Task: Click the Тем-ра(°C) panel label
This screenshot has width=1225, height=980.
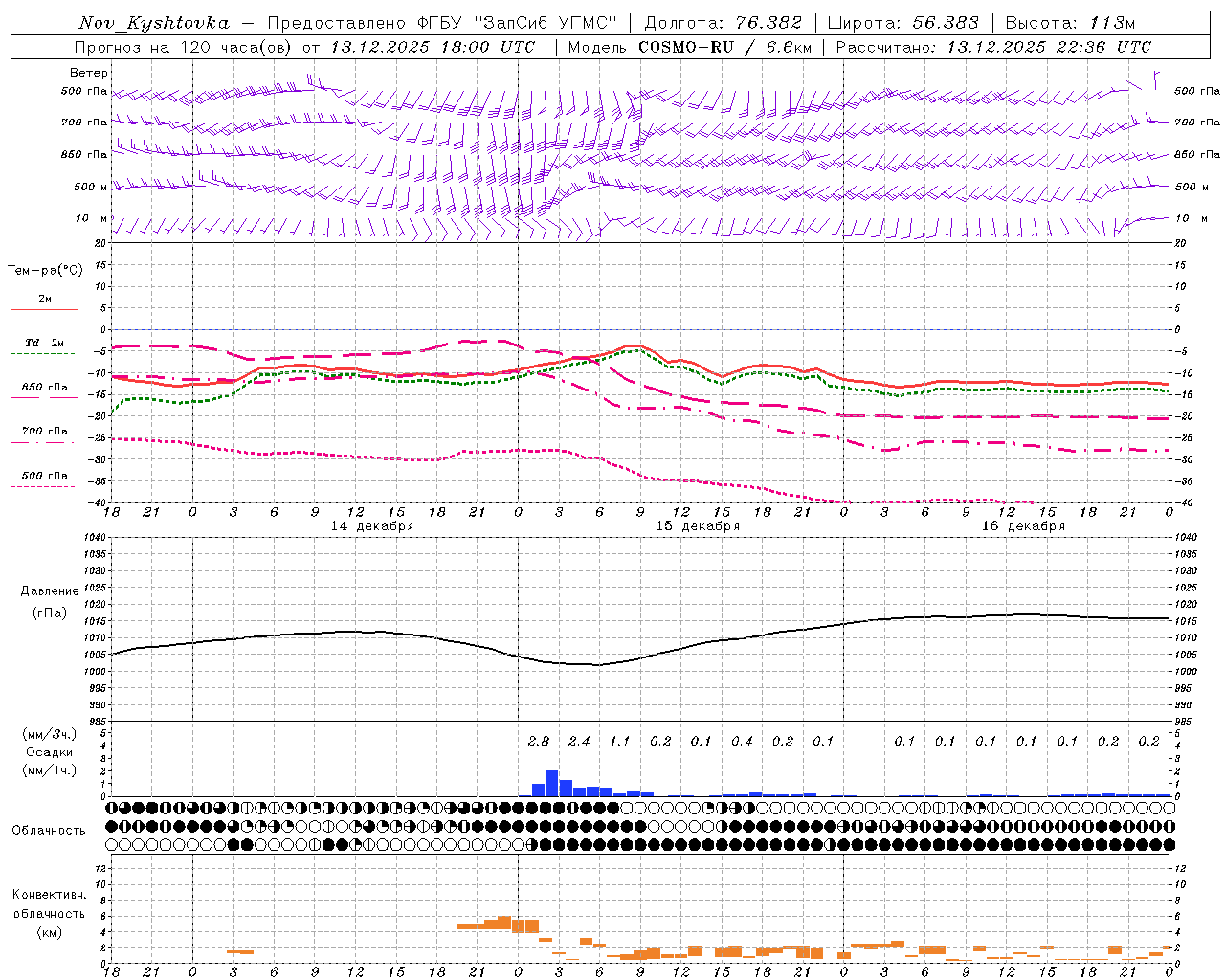Action: pos(45,271)
